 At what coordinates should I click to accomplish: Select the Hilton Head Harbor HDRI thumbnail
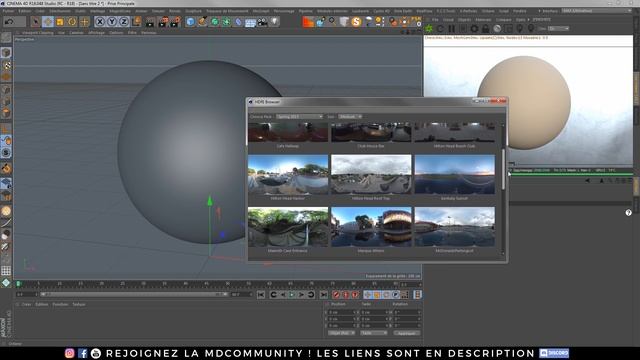pyautogui.click(x=288, y=174)
